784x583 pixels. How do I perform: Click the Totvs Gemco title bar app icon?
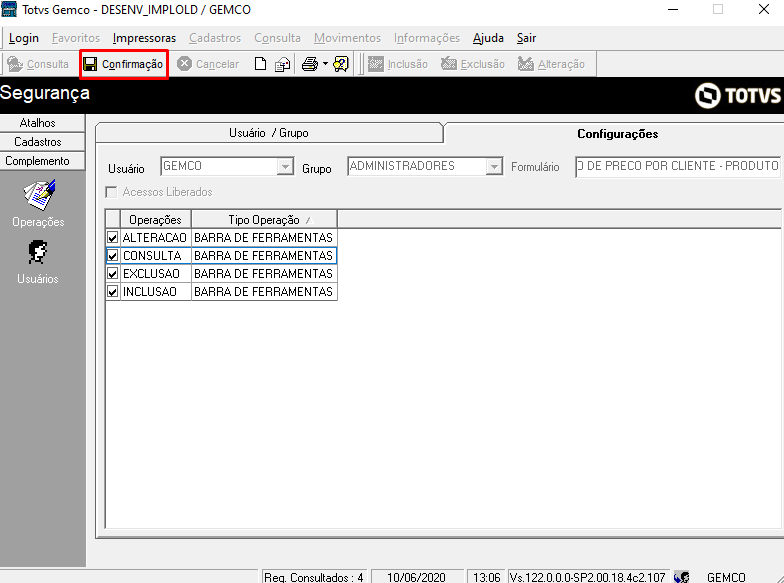pyautogui.click(x=9, y=9)
